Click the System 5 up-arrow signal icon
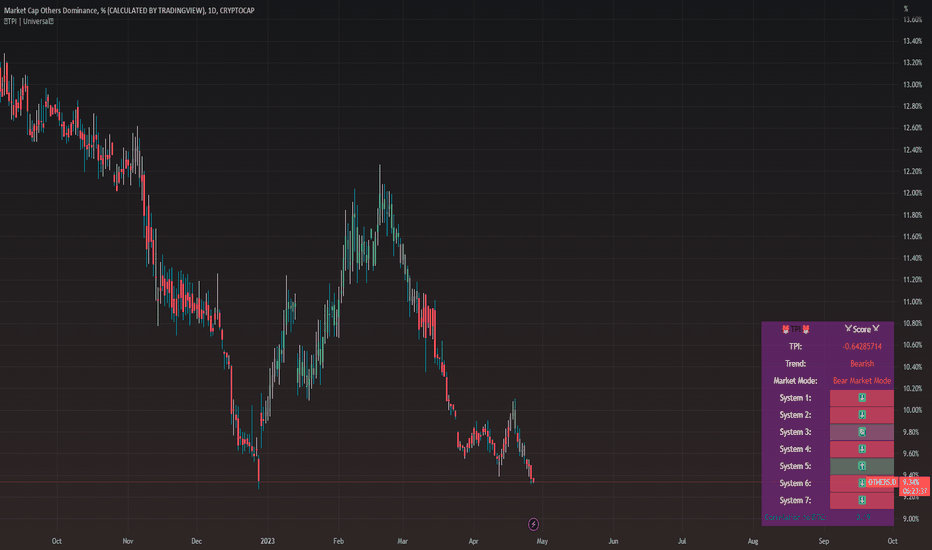 (x=862, y=466)
